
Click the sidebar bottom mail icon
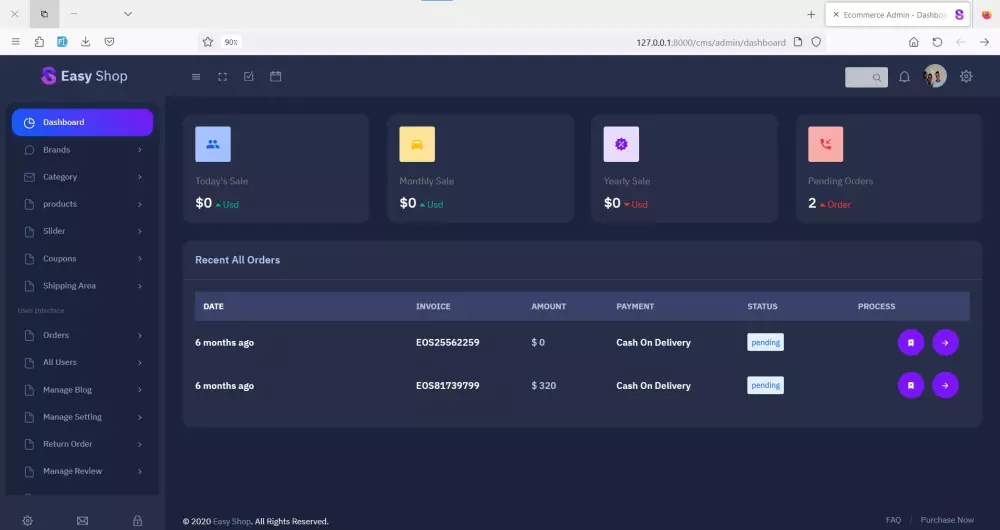(82, 521)
